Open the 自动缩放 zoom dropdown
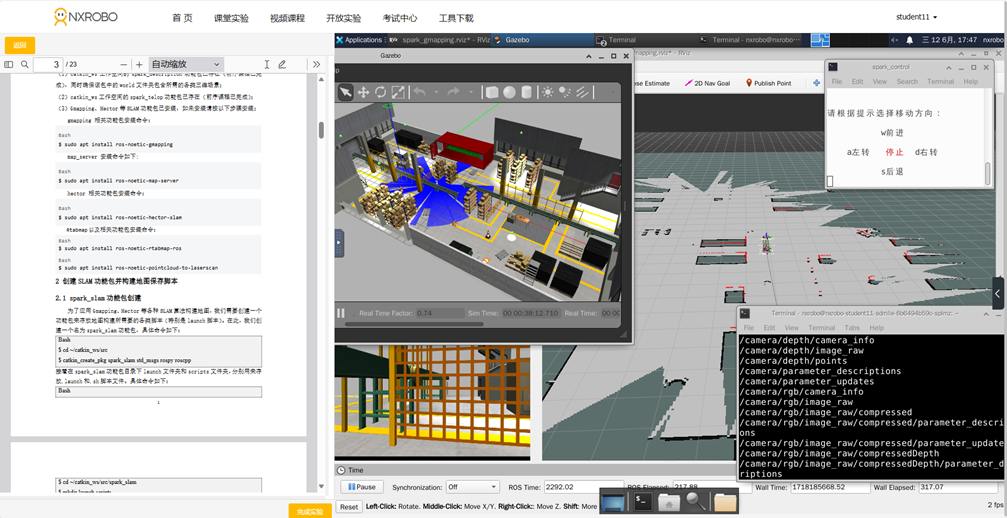This screenshot has height=518, width=1007. tap(185, 65)
